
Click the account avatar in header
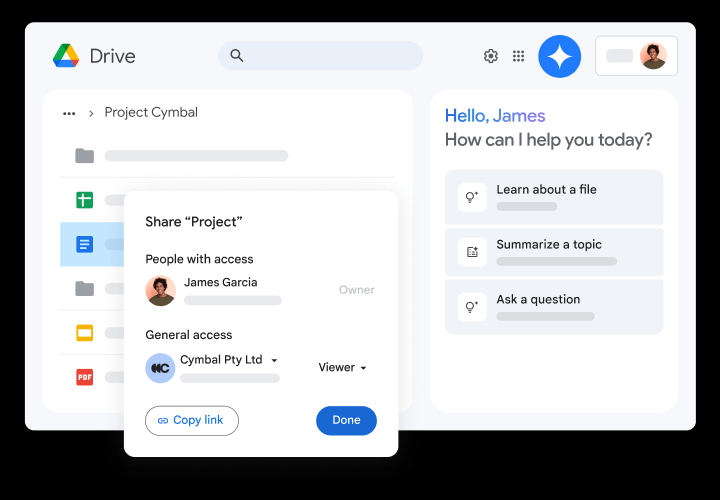[653, 56]
